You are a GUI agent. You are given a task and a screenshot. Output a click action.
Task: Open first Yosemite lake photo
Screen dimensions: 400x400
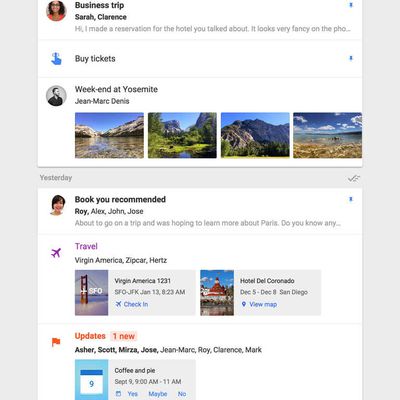[x=109, y=135]
